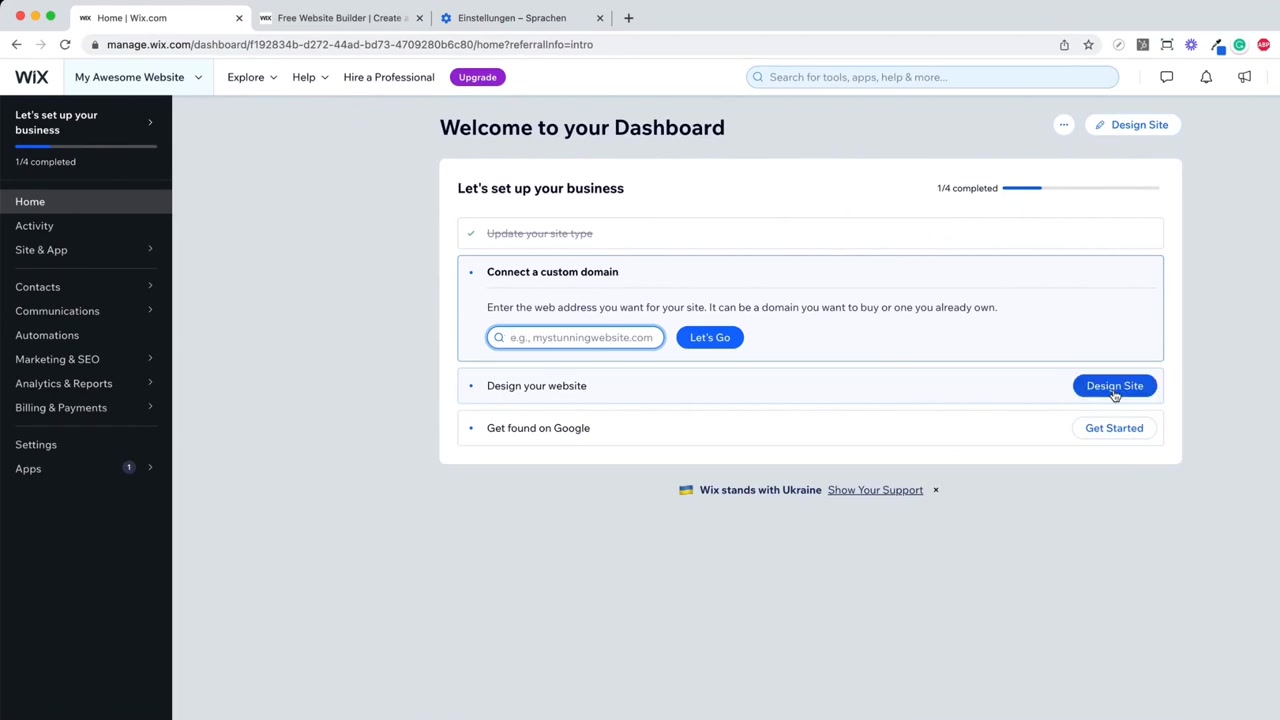The image size is (1280, 720).
Task: Click blue Design Site button in checklist
Action: [x=1115, y=386]
